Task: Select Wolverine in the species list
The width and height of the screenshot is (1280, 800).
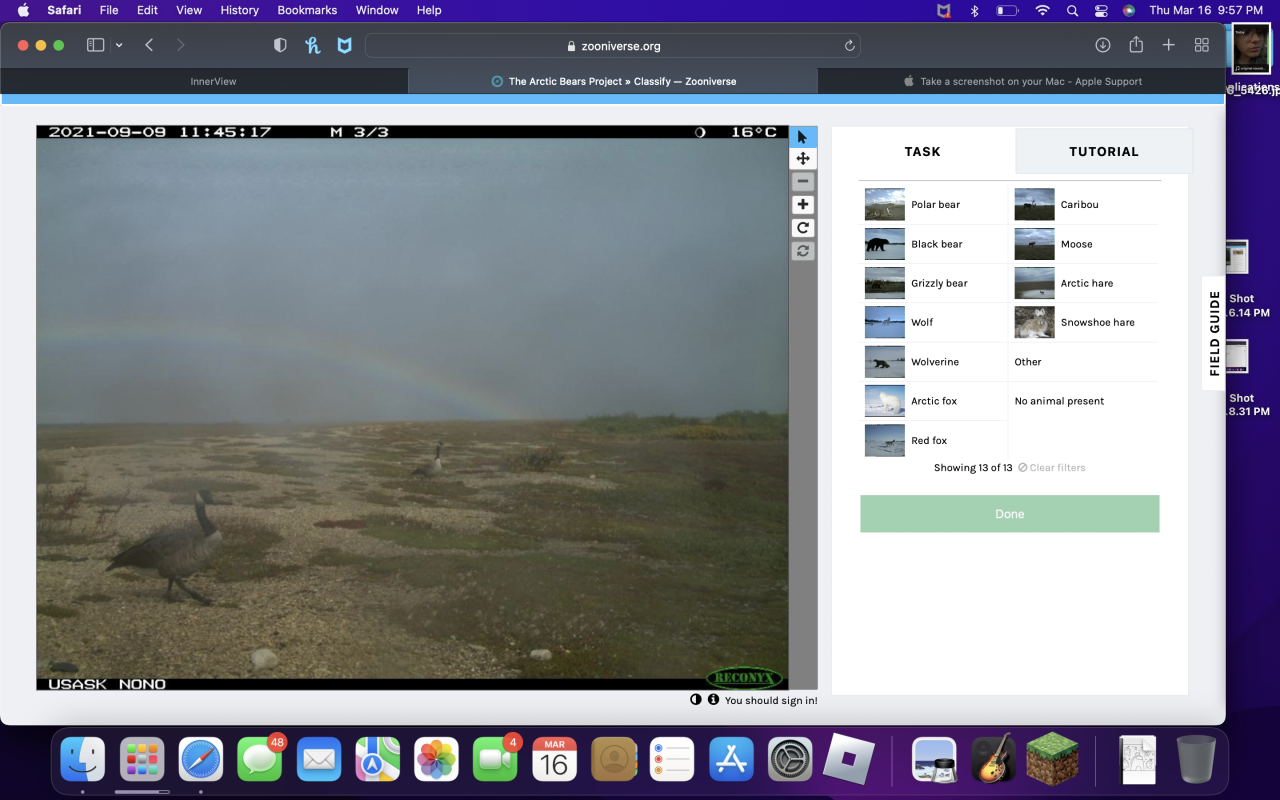Action: coord(935,362)
